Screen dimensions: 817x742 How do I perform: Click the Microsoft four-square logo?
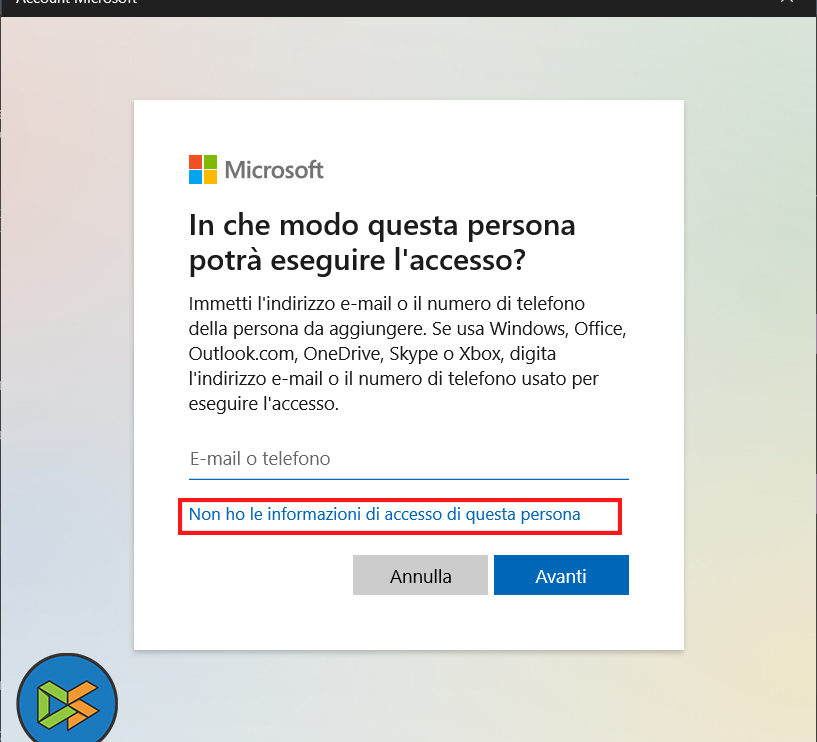click(203, 169)
